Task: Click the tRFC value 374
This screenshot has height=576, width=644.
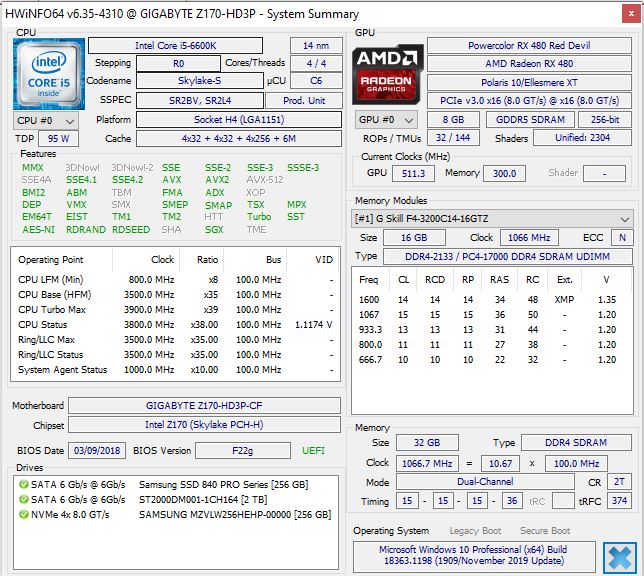Action: (619, 500)
